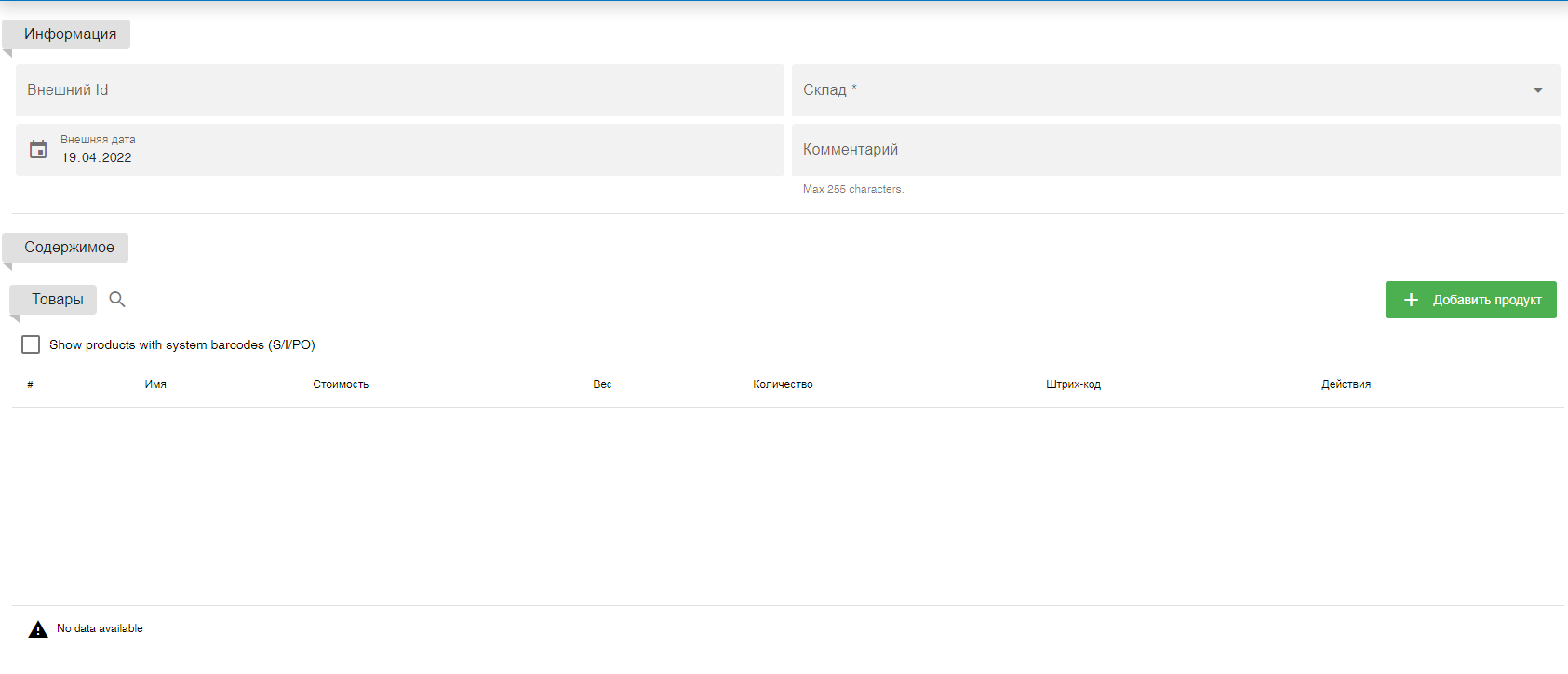Click the Стоимость column header
The width and height of the screenshot is (1568, 674).
point(341,384)
